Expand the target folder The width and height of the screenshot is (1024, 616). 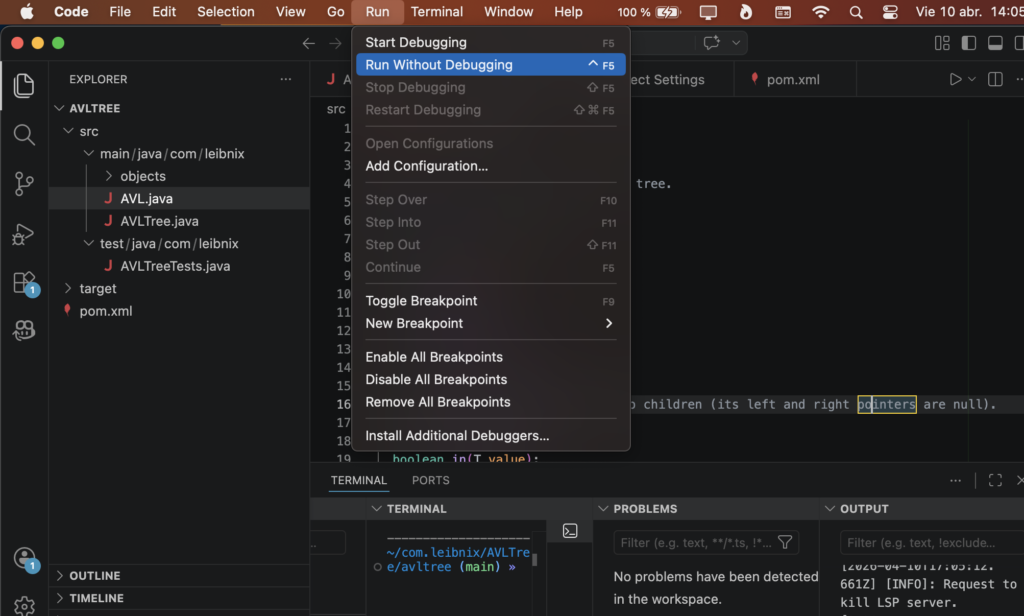click(98, 288)
